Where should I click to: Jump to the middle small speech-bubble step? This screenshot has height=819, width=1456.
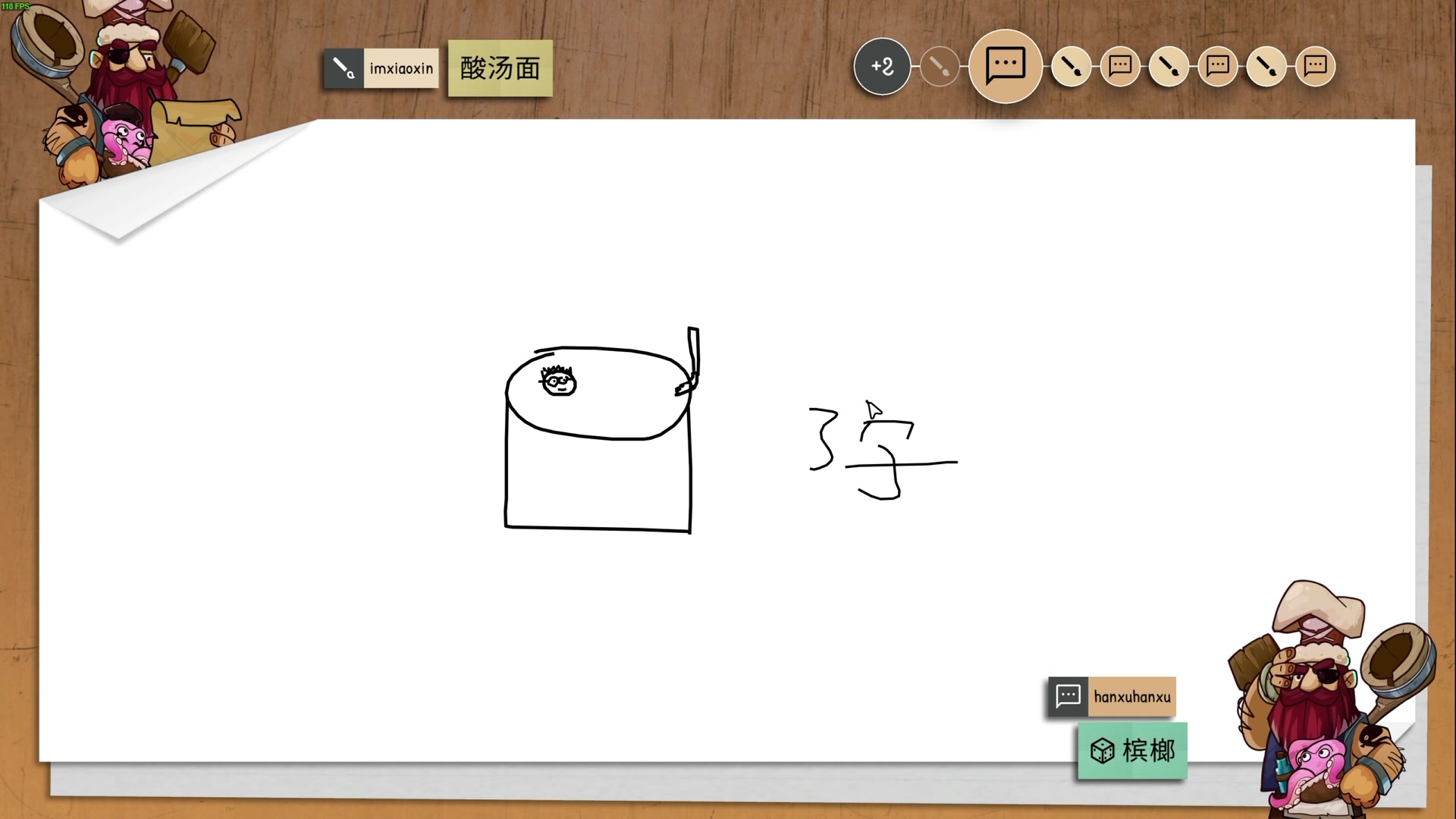click(x=1218, y=67)
